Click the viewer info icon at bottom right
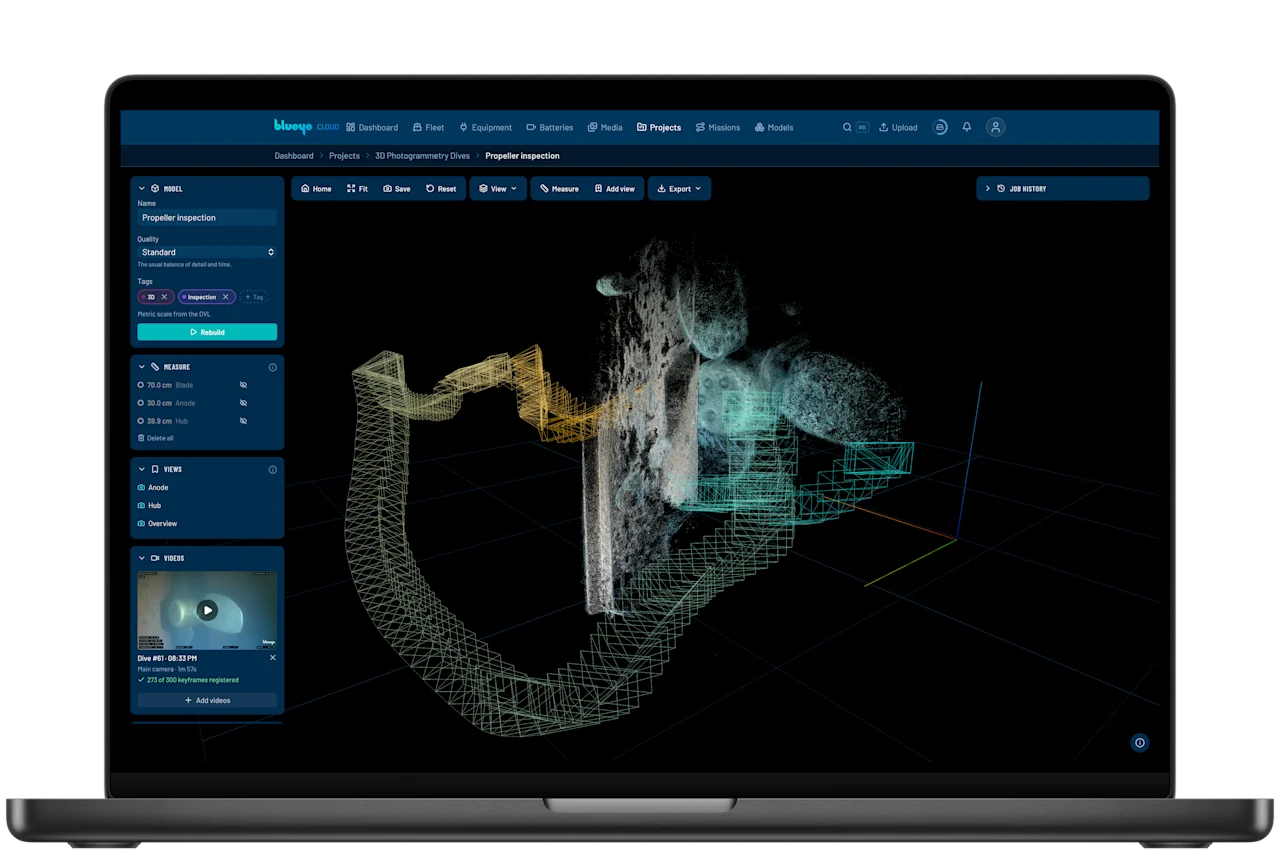Screen dimensions: 1280x853 pyautogui.click(x=1139, y=742)
